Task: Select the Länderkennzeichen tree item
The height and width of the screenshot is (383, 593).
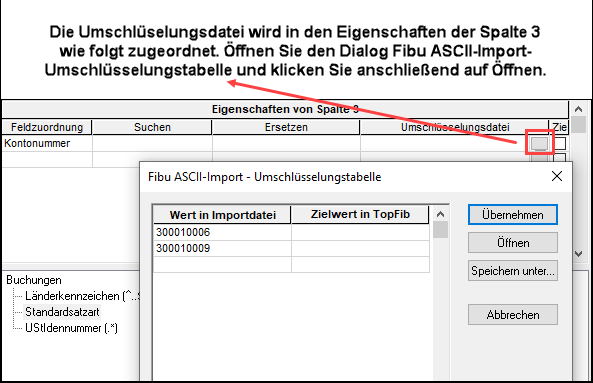Action: (82, 296)
